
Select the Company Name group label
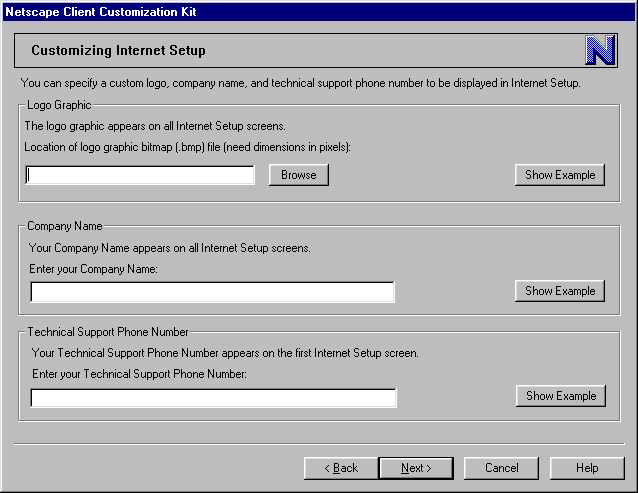(x=65, y=226)
